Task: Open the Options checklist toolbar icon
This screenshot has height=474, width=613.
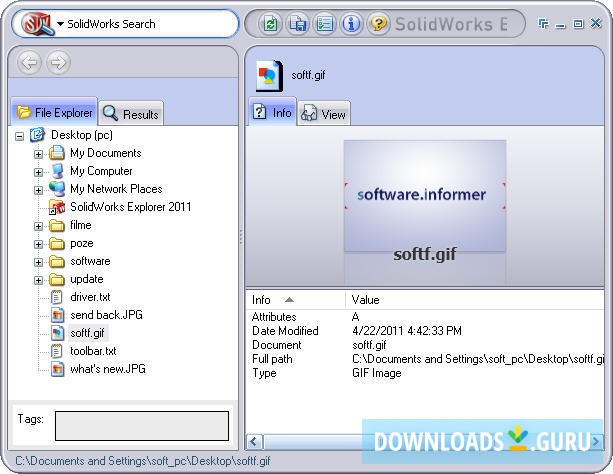Action: [x=324, y=24]
